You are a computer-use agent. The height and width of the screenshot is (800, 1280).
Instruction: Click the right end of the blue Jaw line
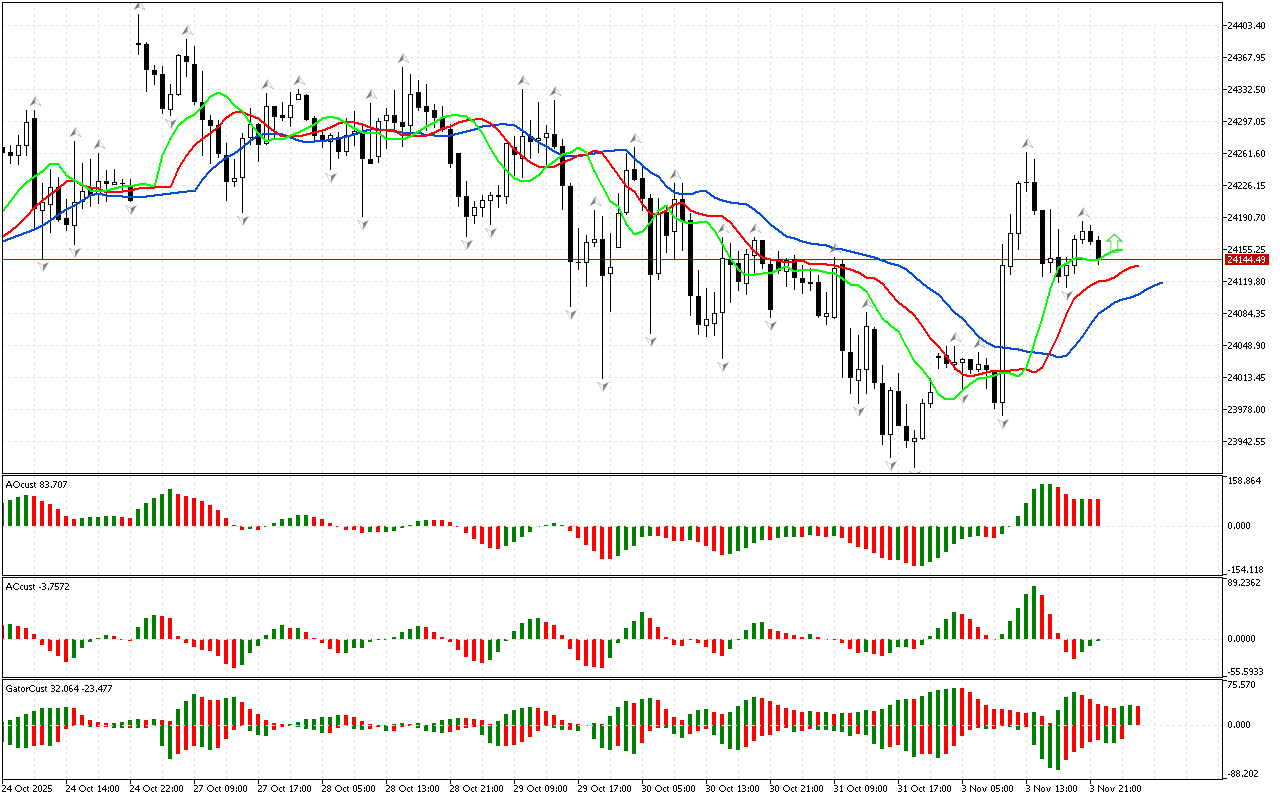(1161, 283)
